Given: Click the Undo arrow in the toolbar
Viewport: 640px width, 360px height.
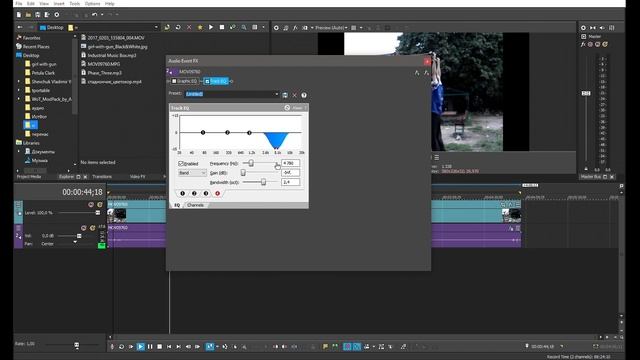Looking at the screenshot, I should coord(94,15).
